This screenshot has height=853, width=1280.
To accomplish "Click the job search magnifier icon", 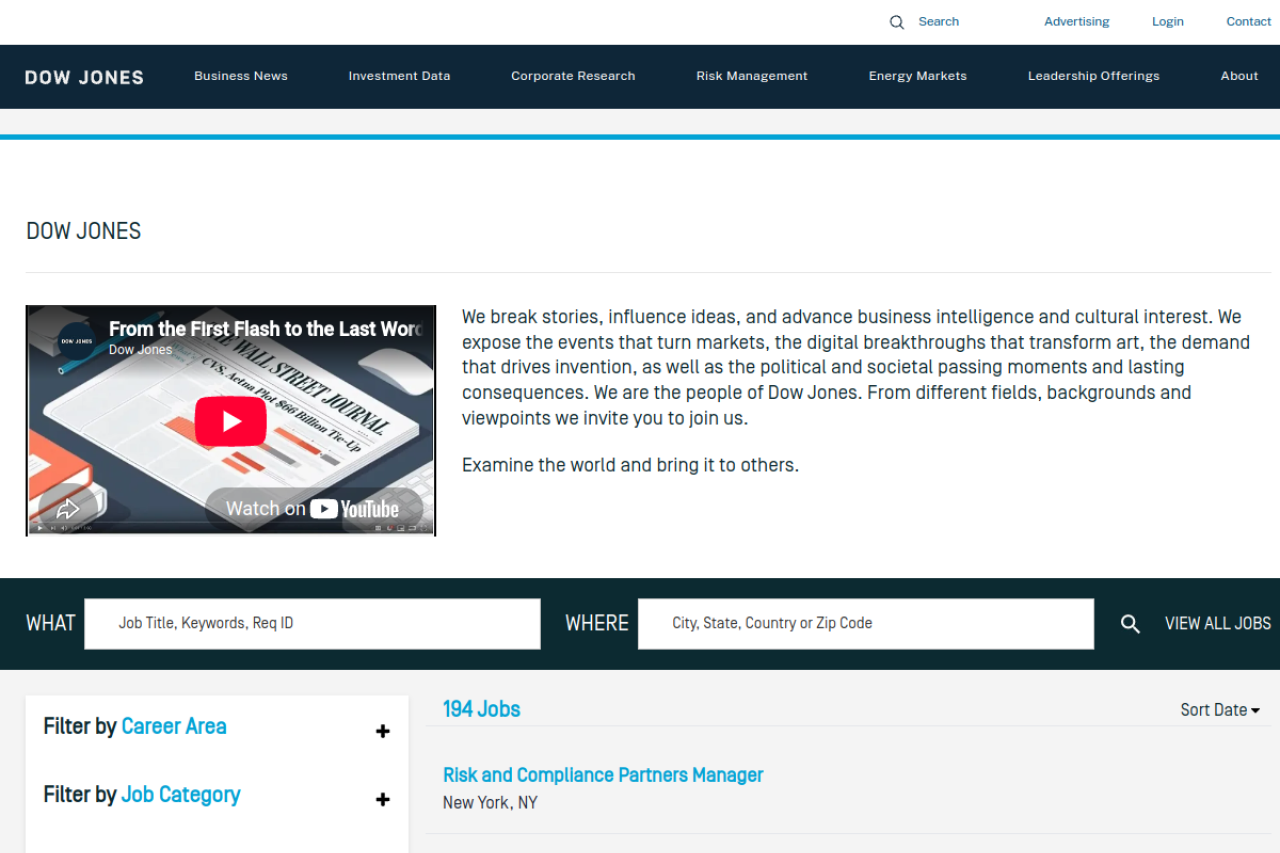I will point(1130,624).
